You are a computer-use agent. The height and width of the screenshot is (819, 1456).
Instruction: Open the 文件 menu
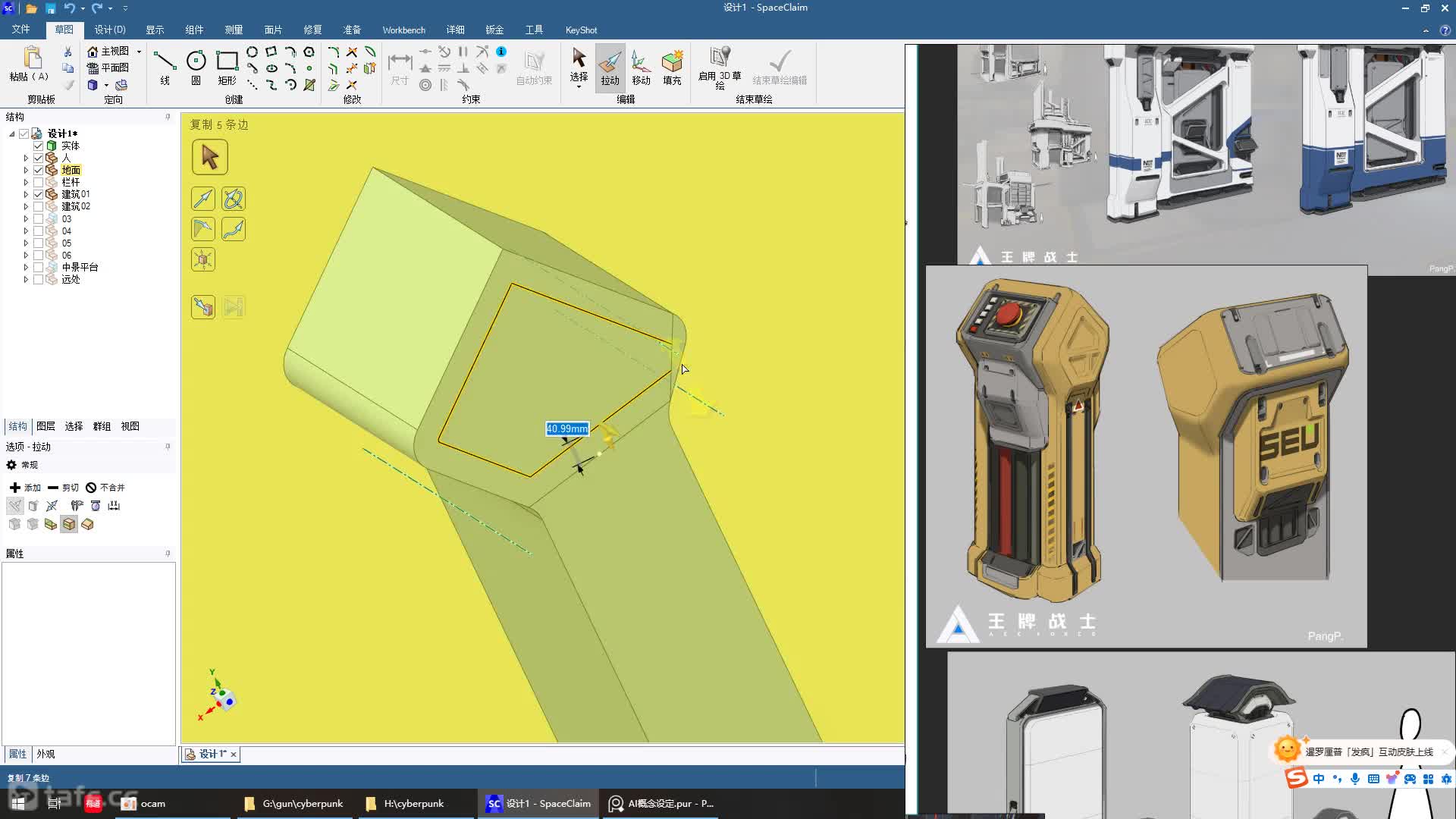[x=20, y=30]
